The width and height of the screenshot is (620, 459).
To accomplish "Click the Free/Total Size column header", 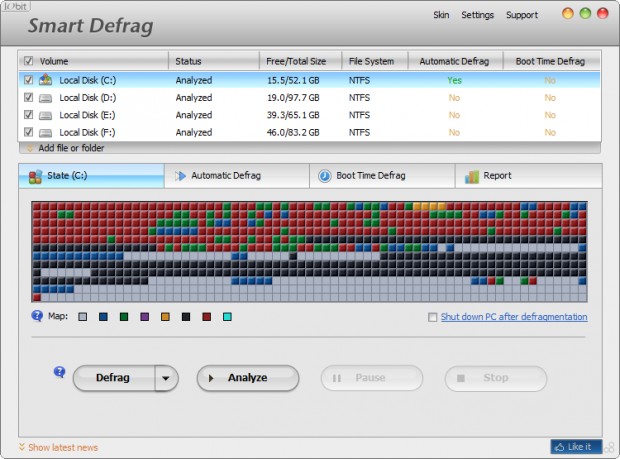I will [x=301, y=61].
